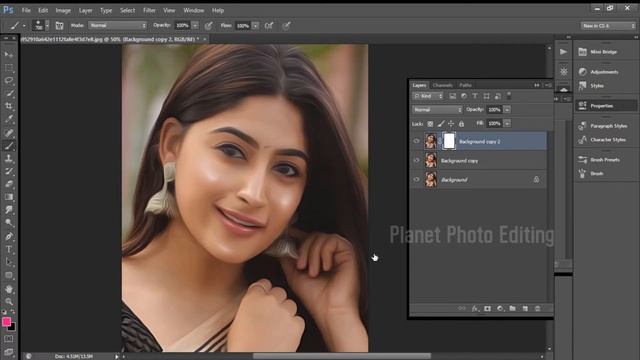Open the Brush Presets panel
This screenshot has width=640, height=360.
click(606, 160)
